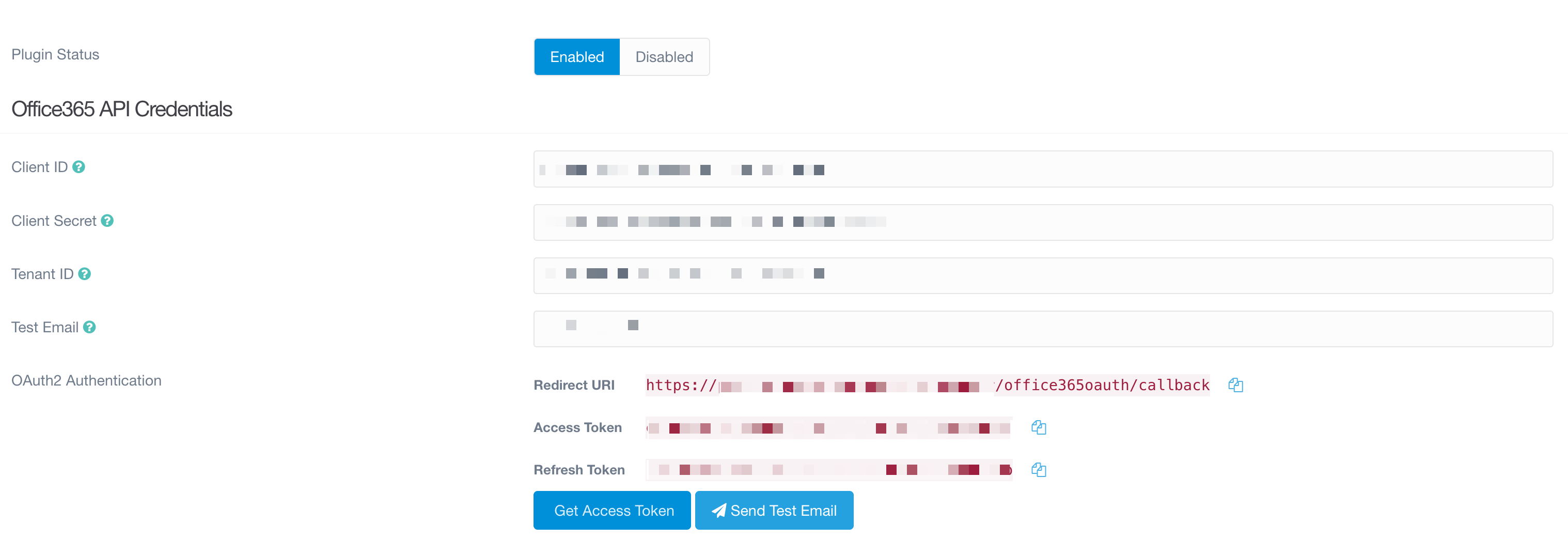Select the Tenant ID text field
This screenshot has width=1568, height=554.
(x=1042, y=276)
